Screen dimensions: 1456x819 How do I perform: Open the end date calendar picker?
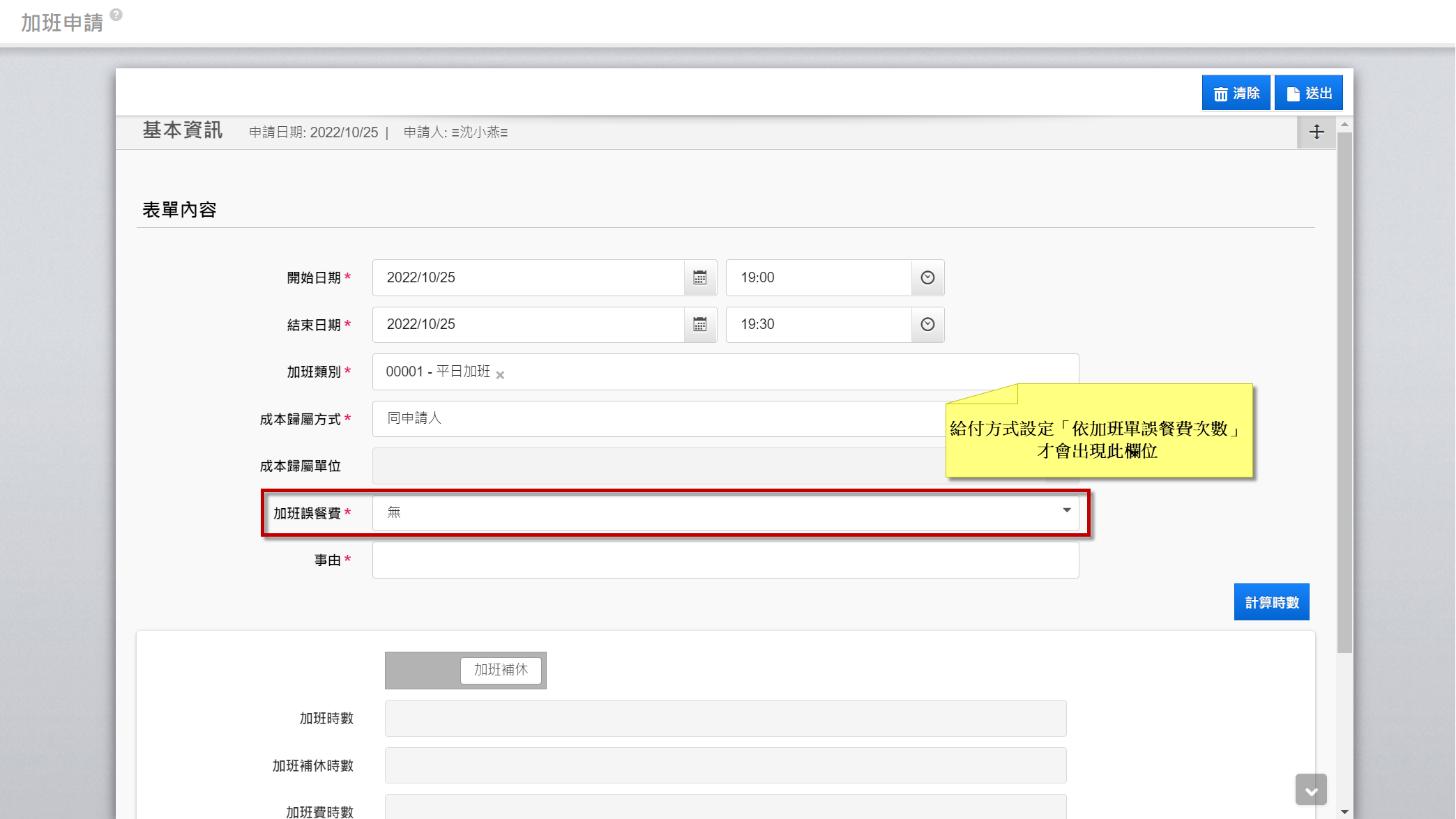click(x=700, y=325)
